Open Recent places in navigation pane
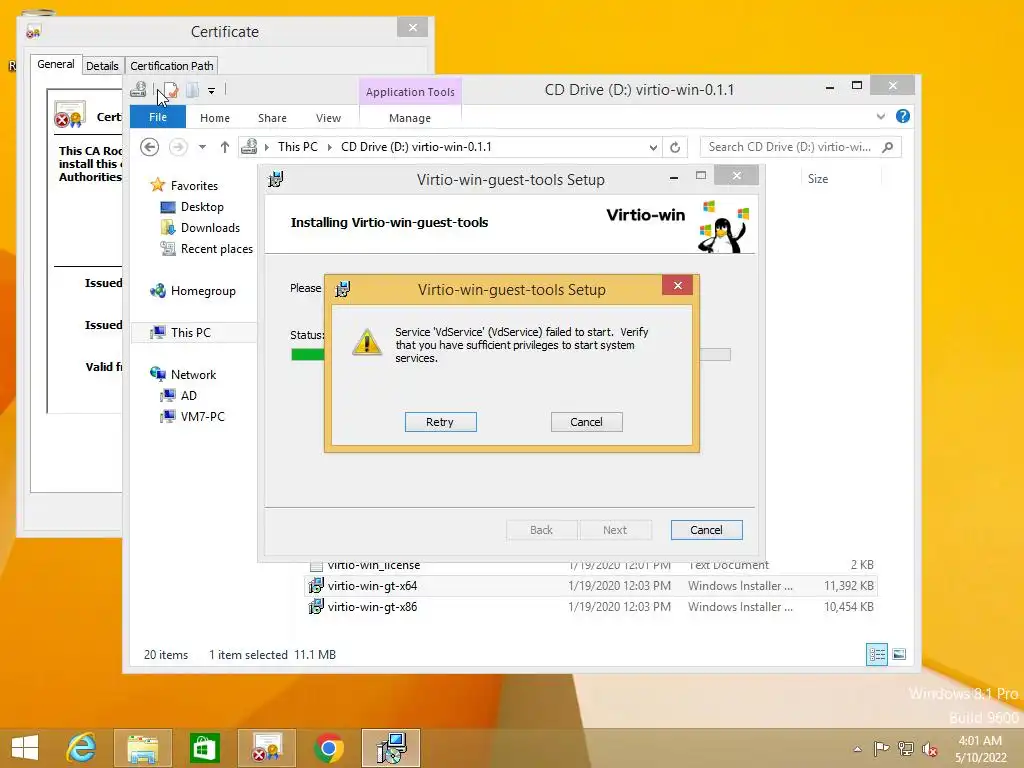This screenshot has height=768, width=1024. [x=216, y=248]
